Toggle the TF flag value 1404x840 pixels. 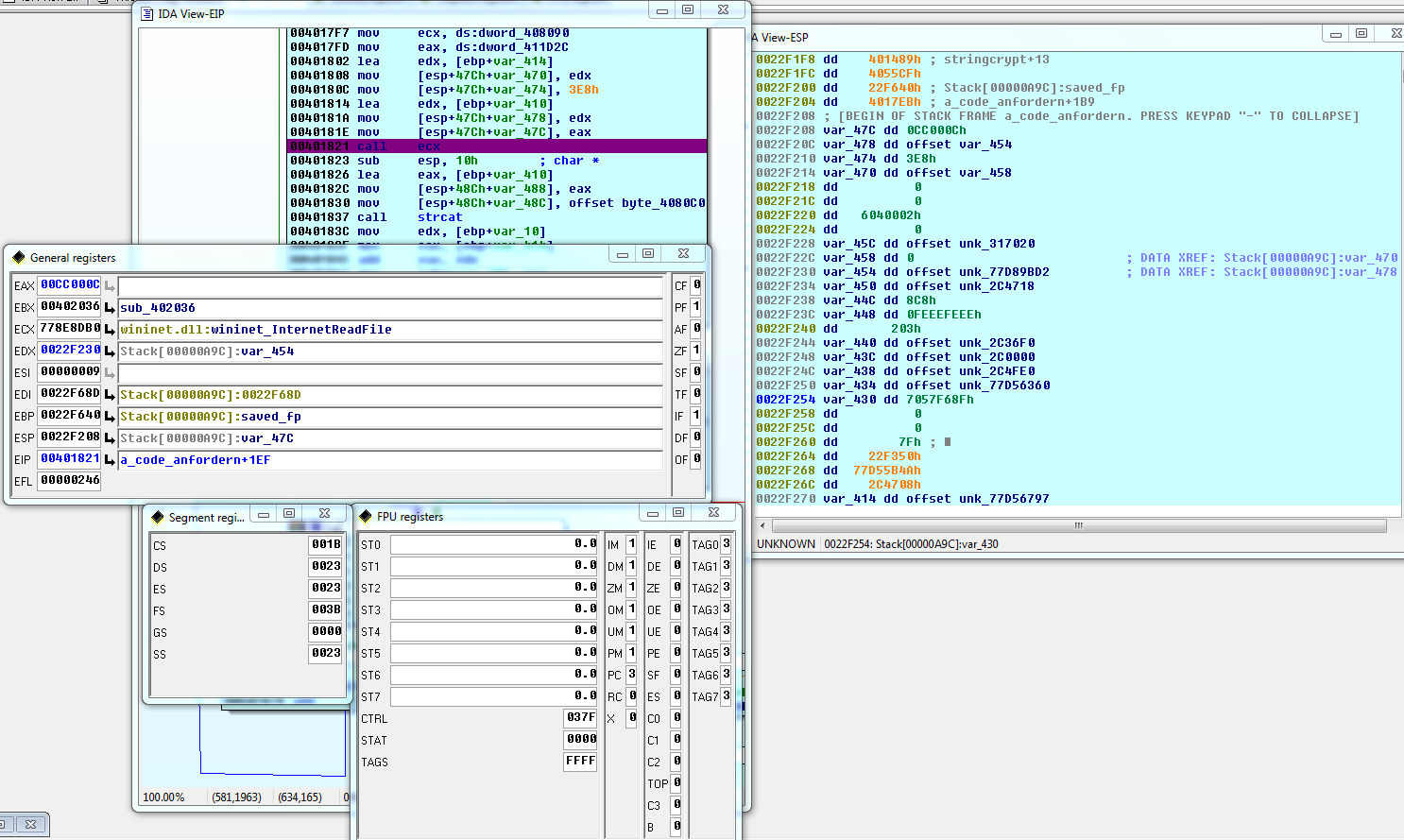click(x=697, y=393)
